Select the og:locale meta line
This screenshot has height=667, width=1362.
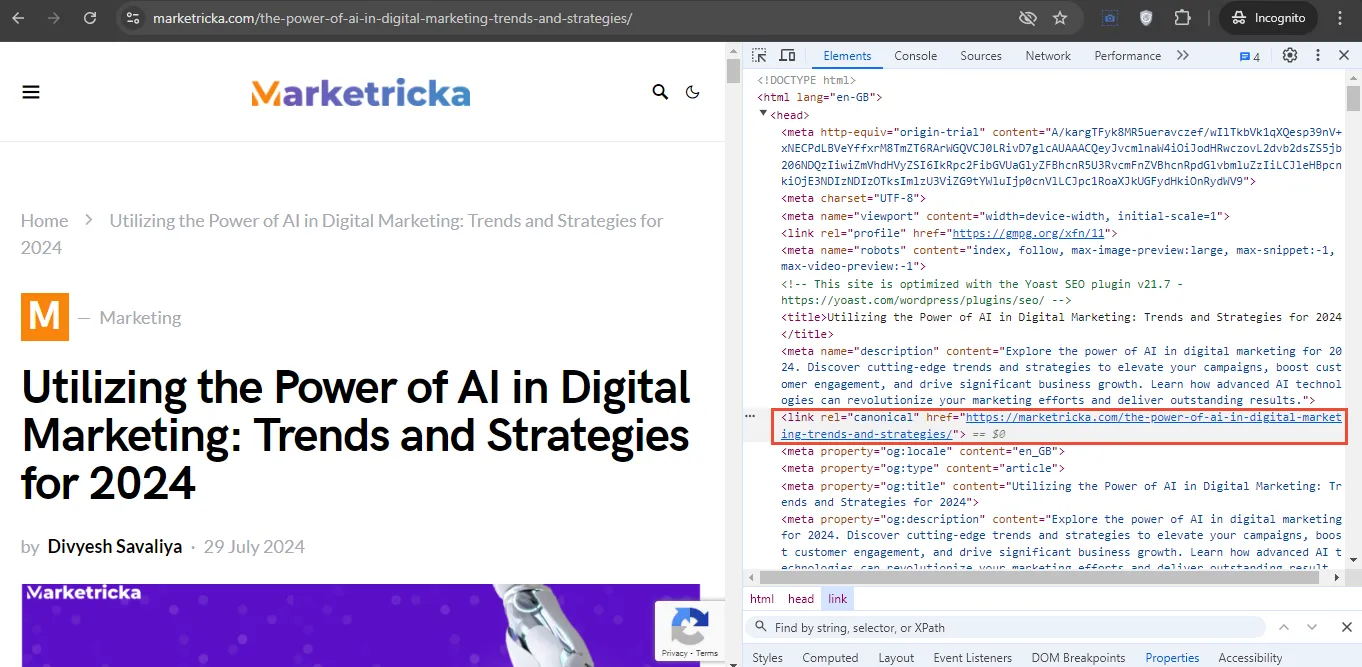[x=922, y=451]
